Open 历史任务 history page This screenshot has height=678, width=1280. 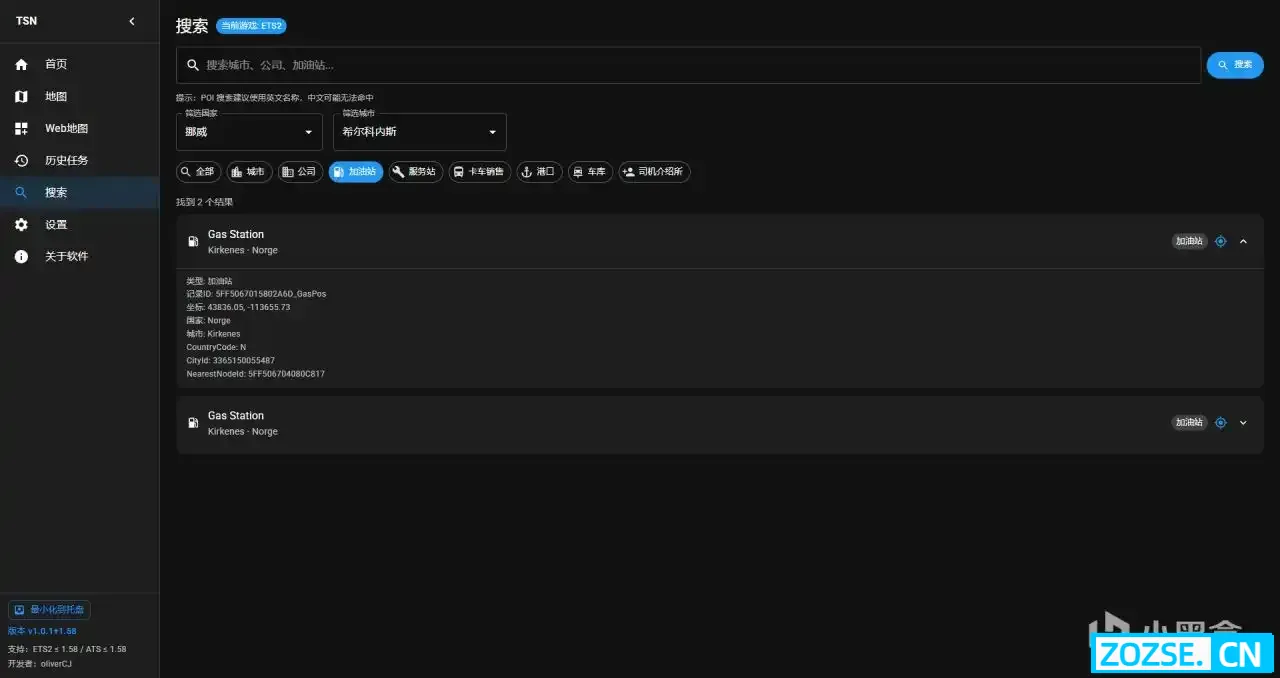tap(79, 161)
